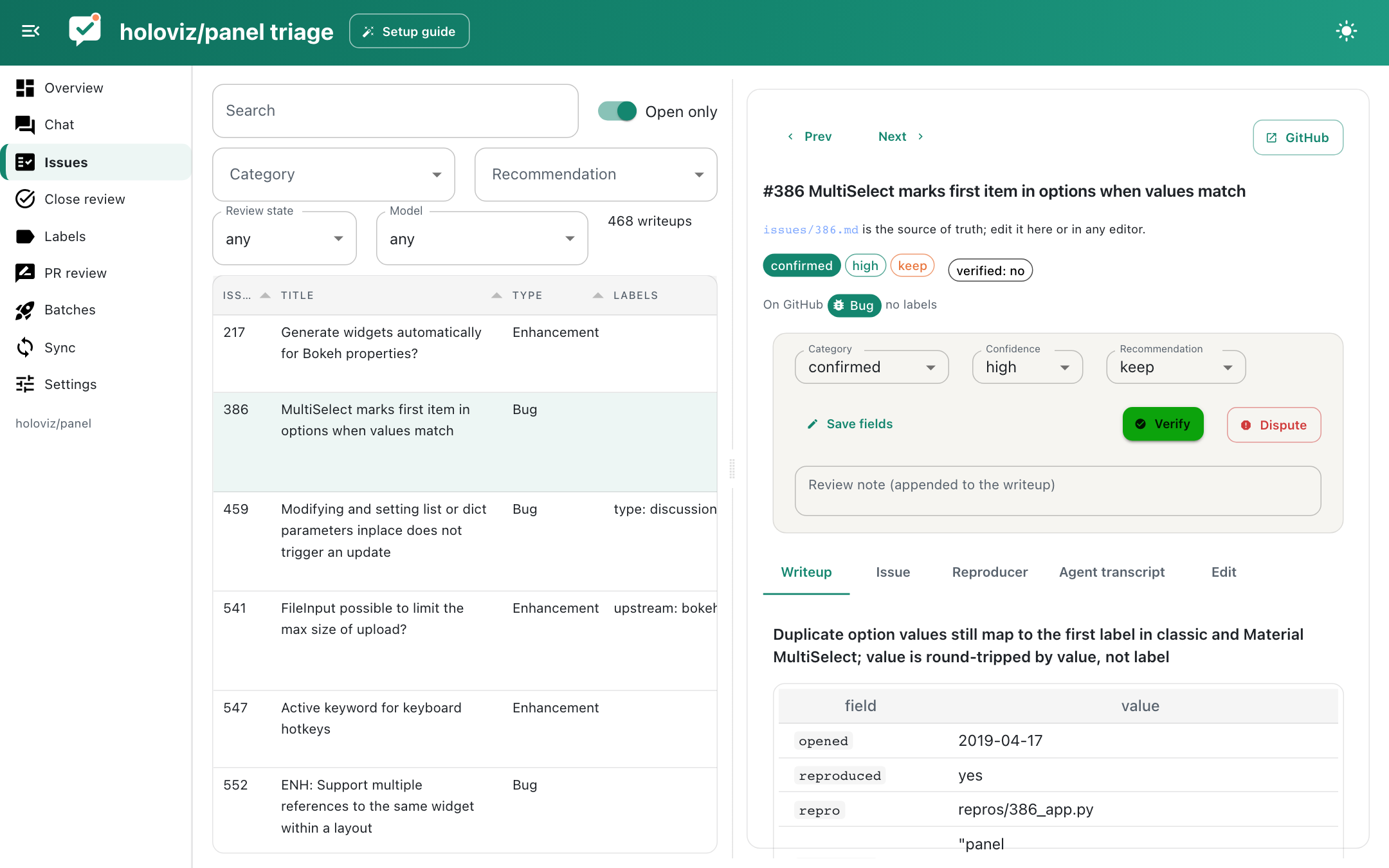Click the green Verify button
Screen dimensions: 1389x868
click(x=1163, y=424)
